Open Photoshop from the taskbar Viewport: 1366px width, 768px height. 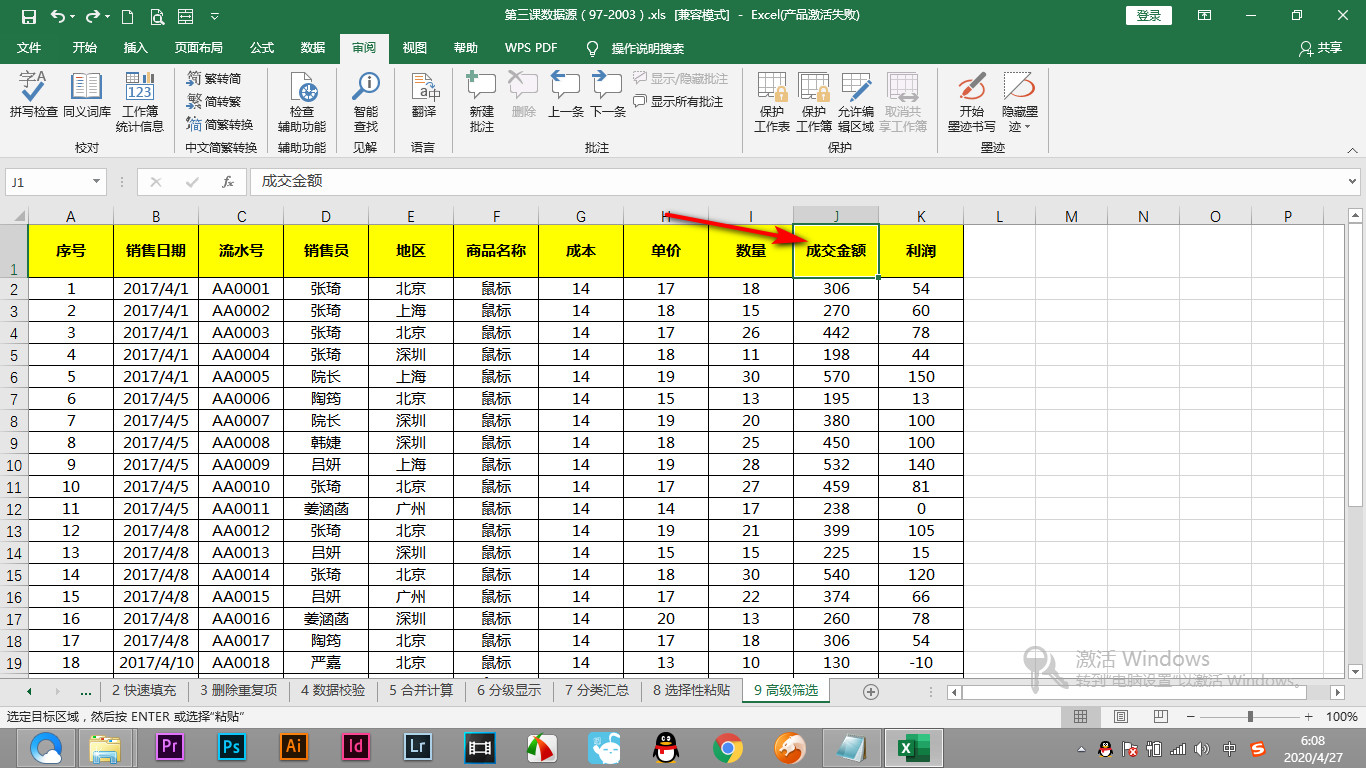click(230, 745)
